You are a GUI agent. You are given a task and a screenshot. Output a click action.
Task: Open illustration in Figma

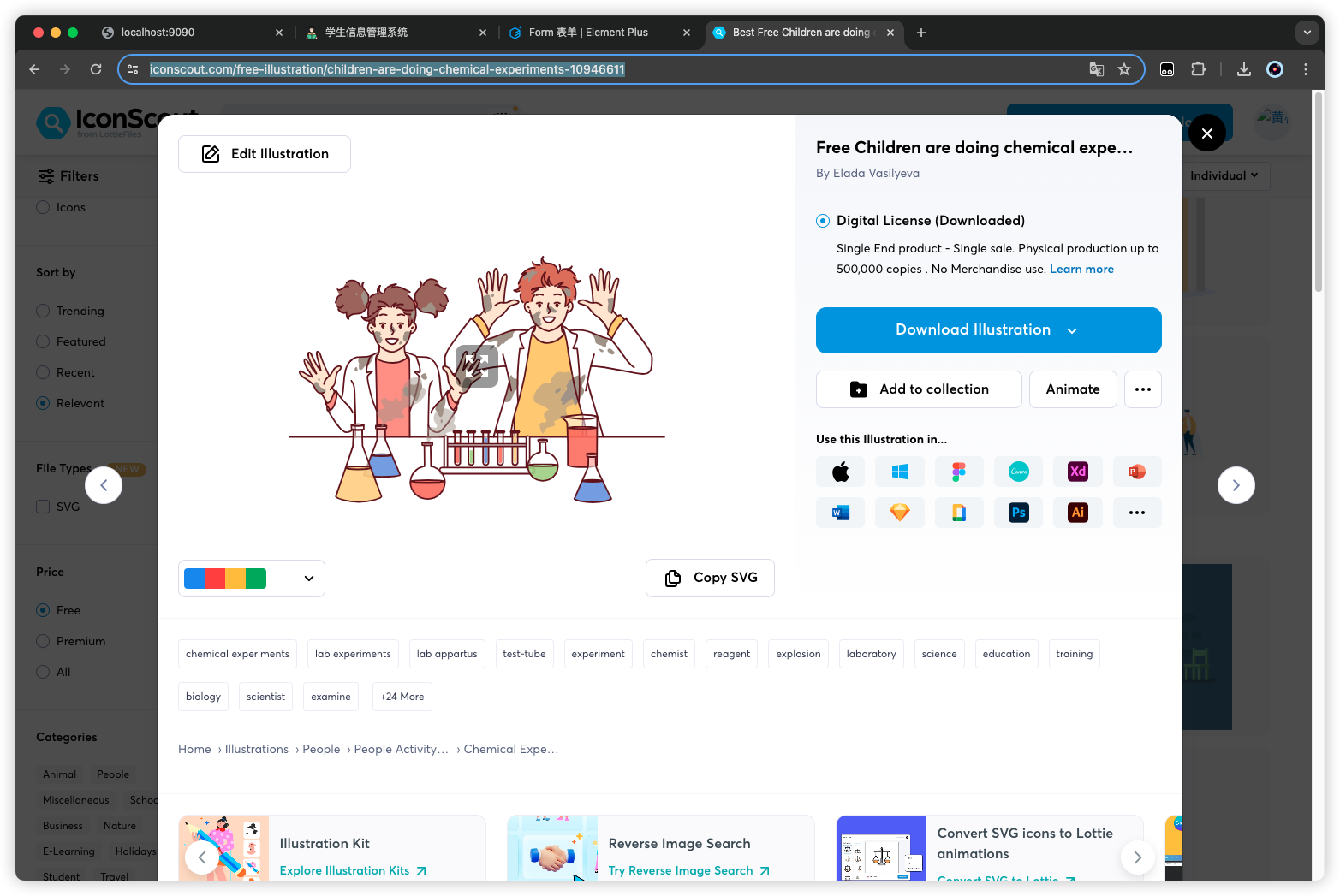click(x=959, y=472)
